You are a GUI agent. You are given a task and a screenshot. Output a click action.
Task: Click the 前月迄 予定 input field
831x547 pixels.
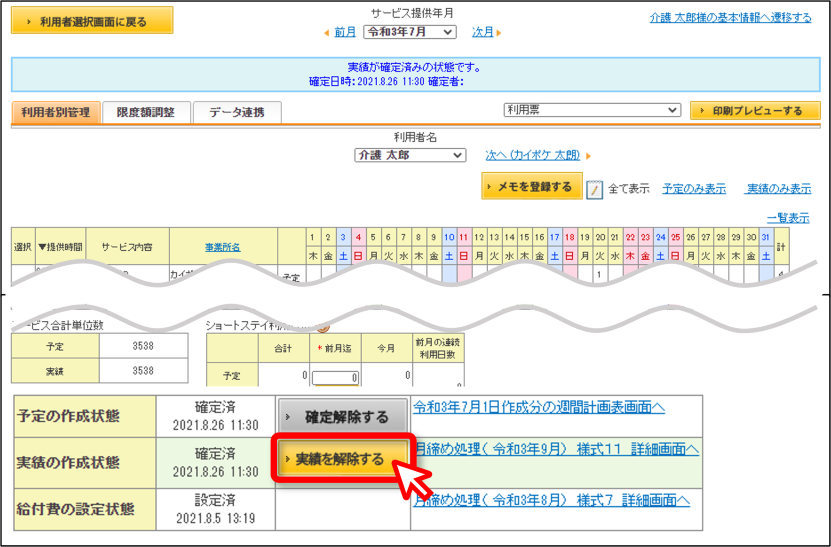pos(335,377)
